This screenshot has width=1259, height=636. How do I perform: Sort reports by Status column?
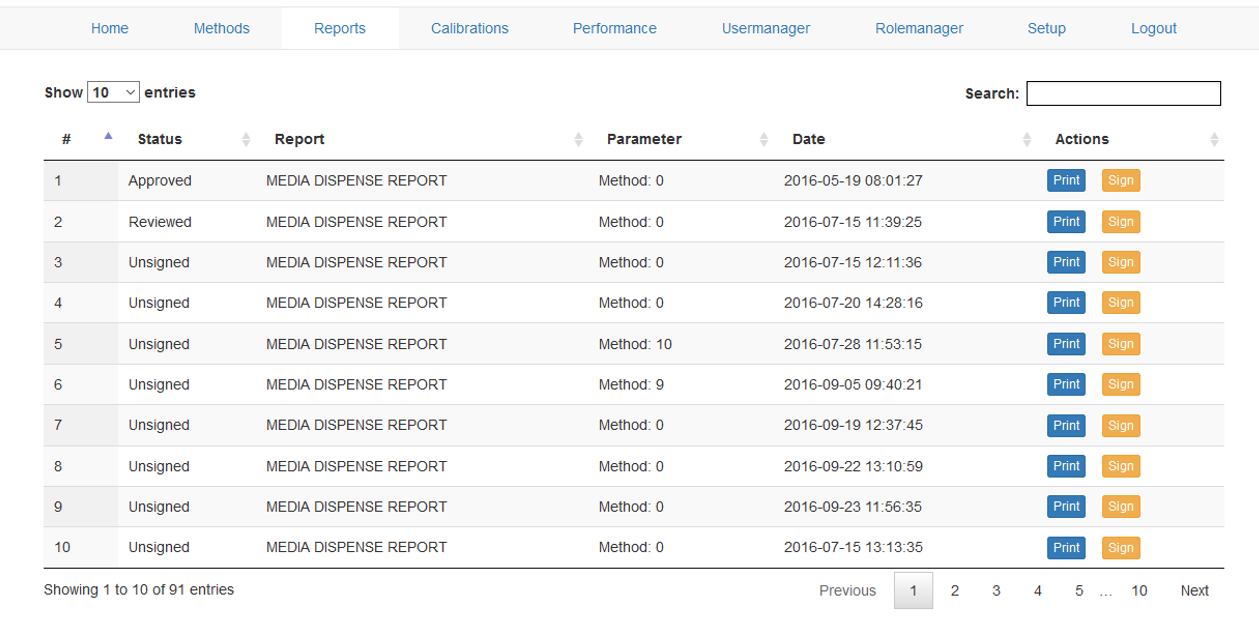tap(246, 140)
